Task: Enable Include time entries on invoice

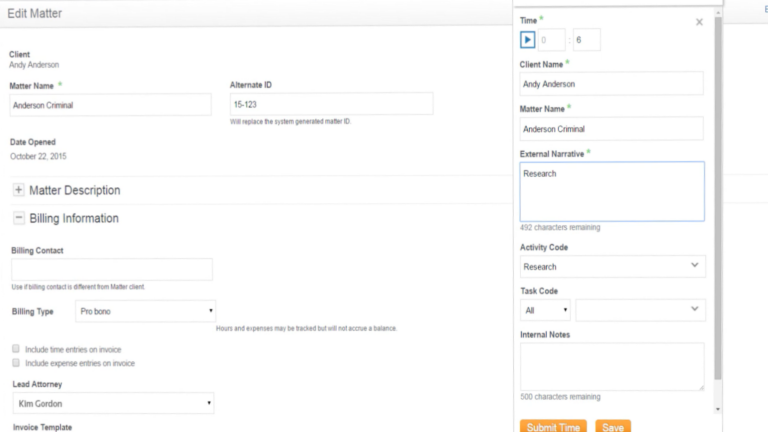Action: [x=16, y=348]
